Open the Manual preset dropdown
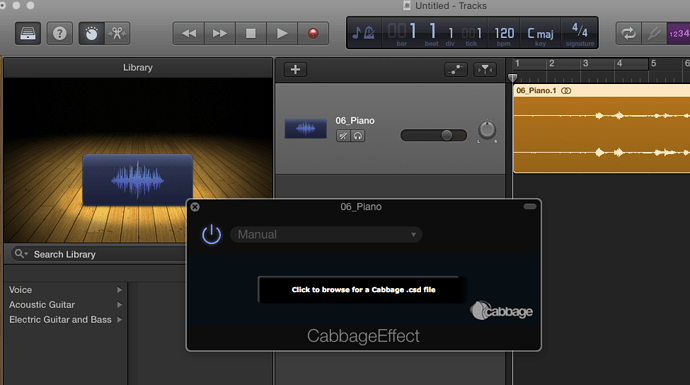The image size is (690, 385). click(326, 235)
